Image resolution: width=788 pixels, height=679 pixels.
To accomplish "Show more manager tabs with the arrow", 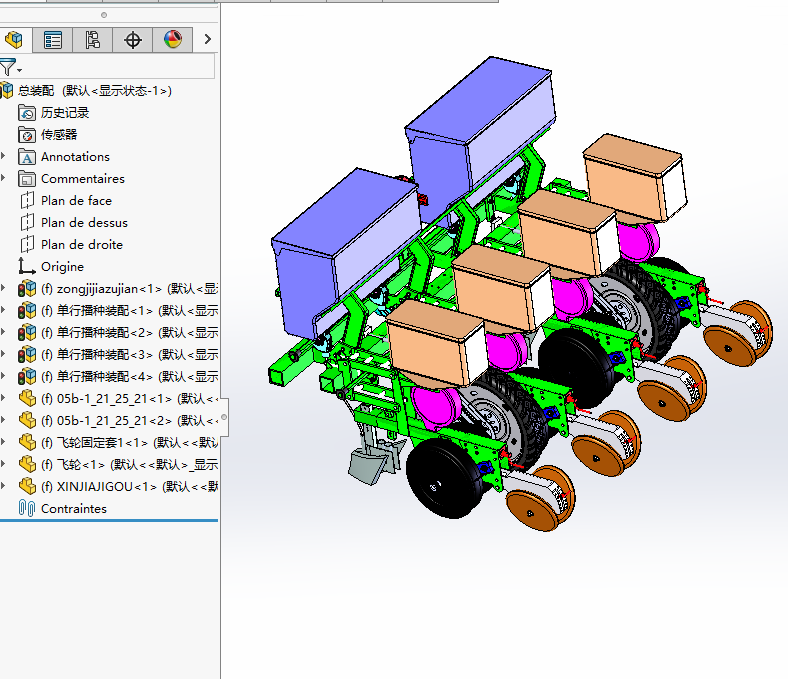I will tap(208, 39).
